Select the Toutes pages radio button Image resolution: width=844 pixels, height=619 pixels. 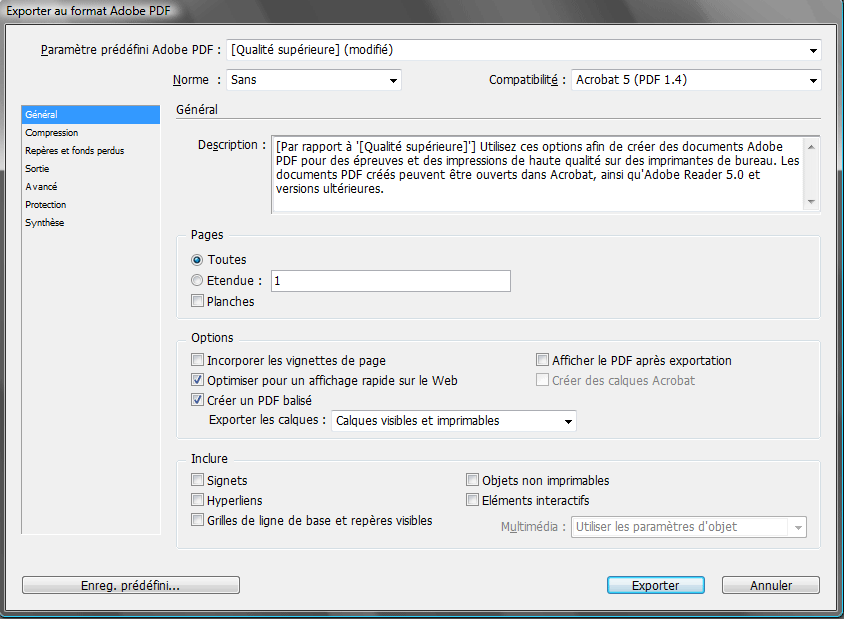[197, 260]
